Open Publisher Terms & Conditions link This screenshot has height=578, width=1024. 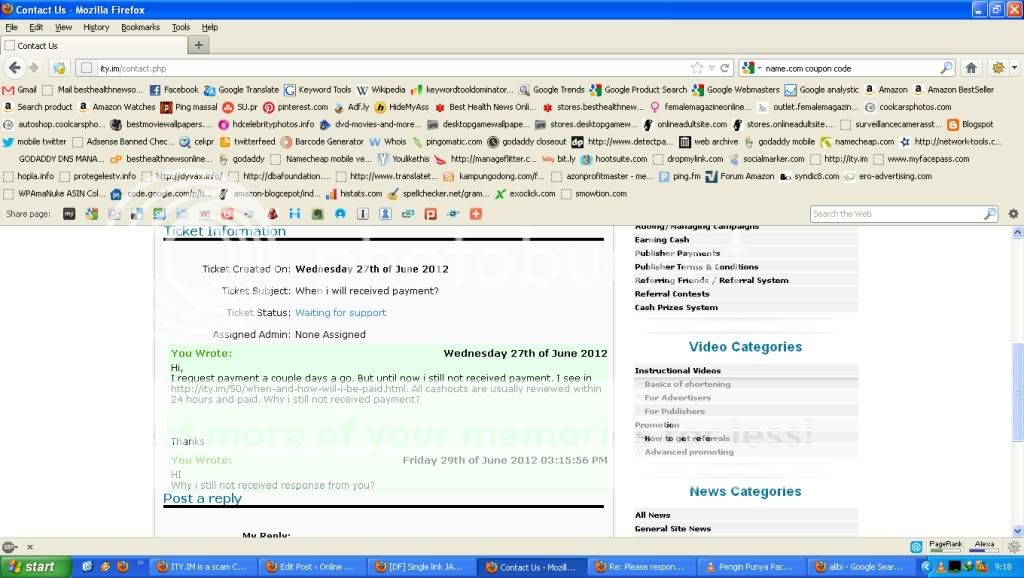[696, 267]
